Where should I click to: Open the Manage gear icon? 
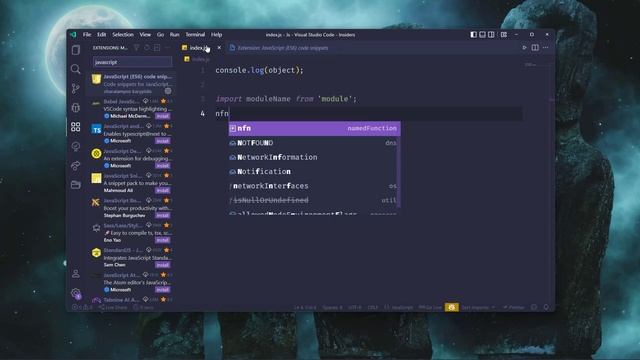click(76, 293)
